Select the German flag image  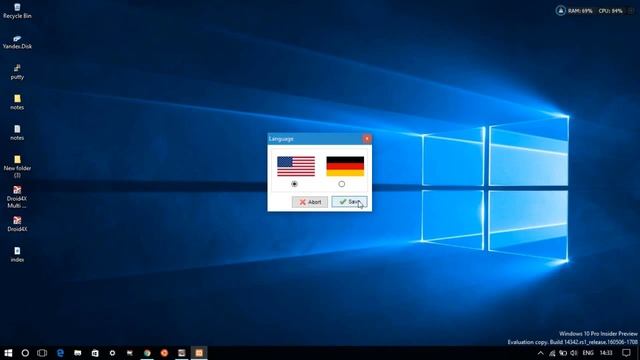pos(345,167)
